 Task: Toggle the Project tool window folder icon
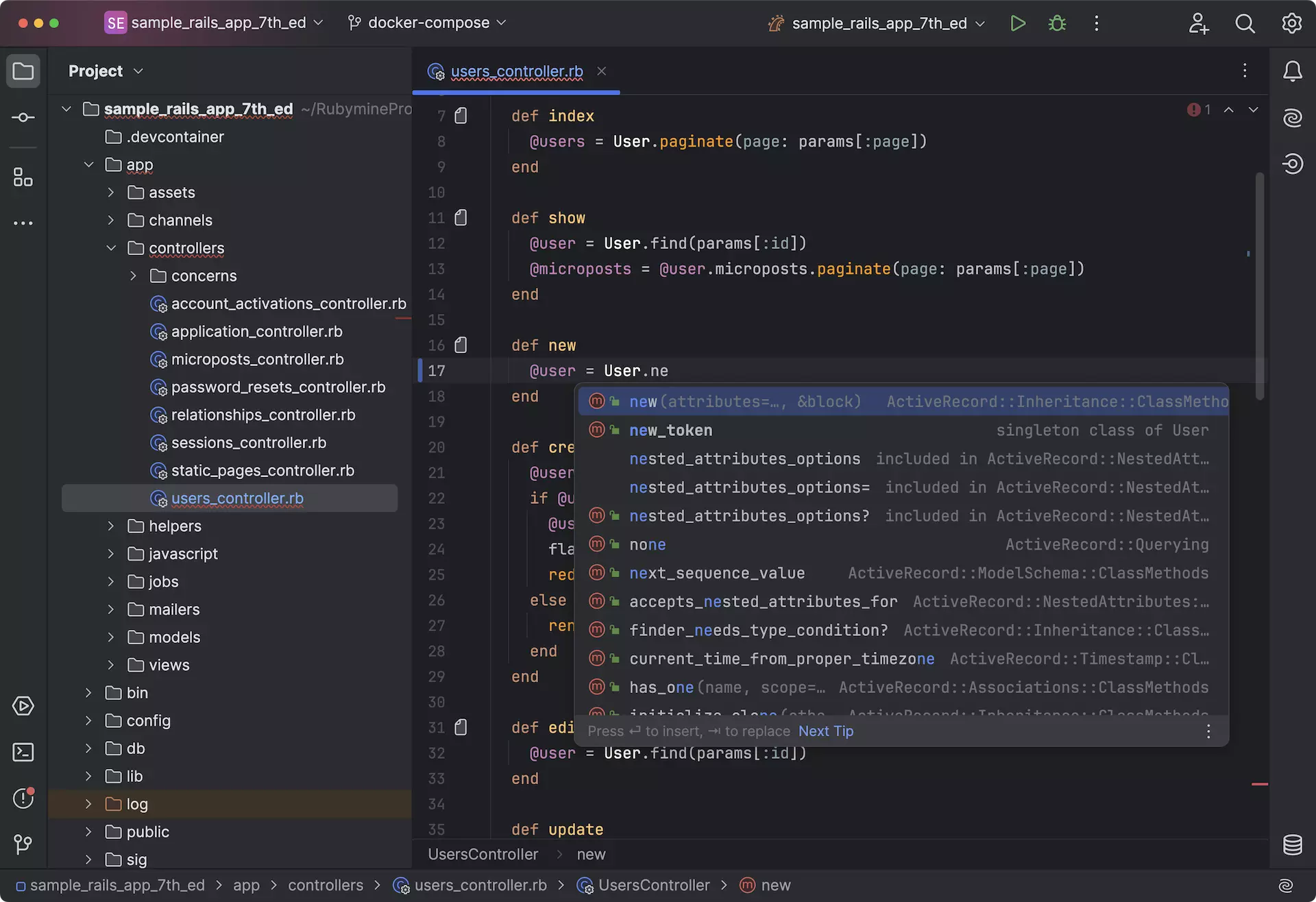(23, 71)
